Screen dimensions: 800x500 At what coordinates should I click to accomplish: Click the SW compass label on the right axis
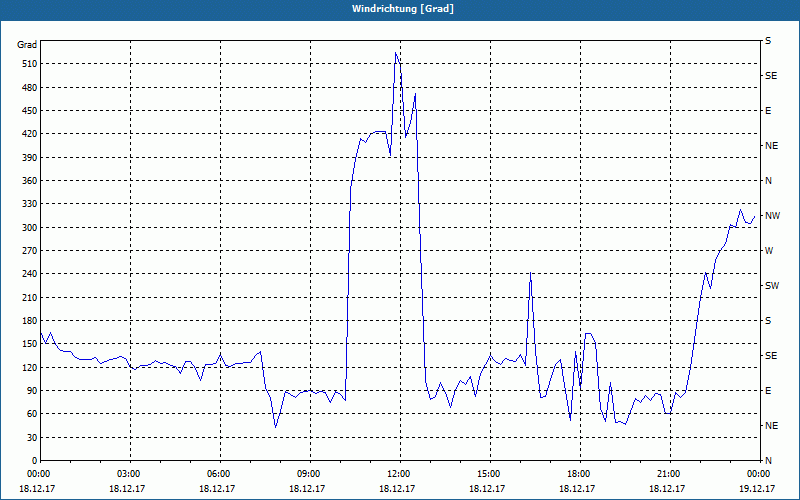[x=772, y=286]
